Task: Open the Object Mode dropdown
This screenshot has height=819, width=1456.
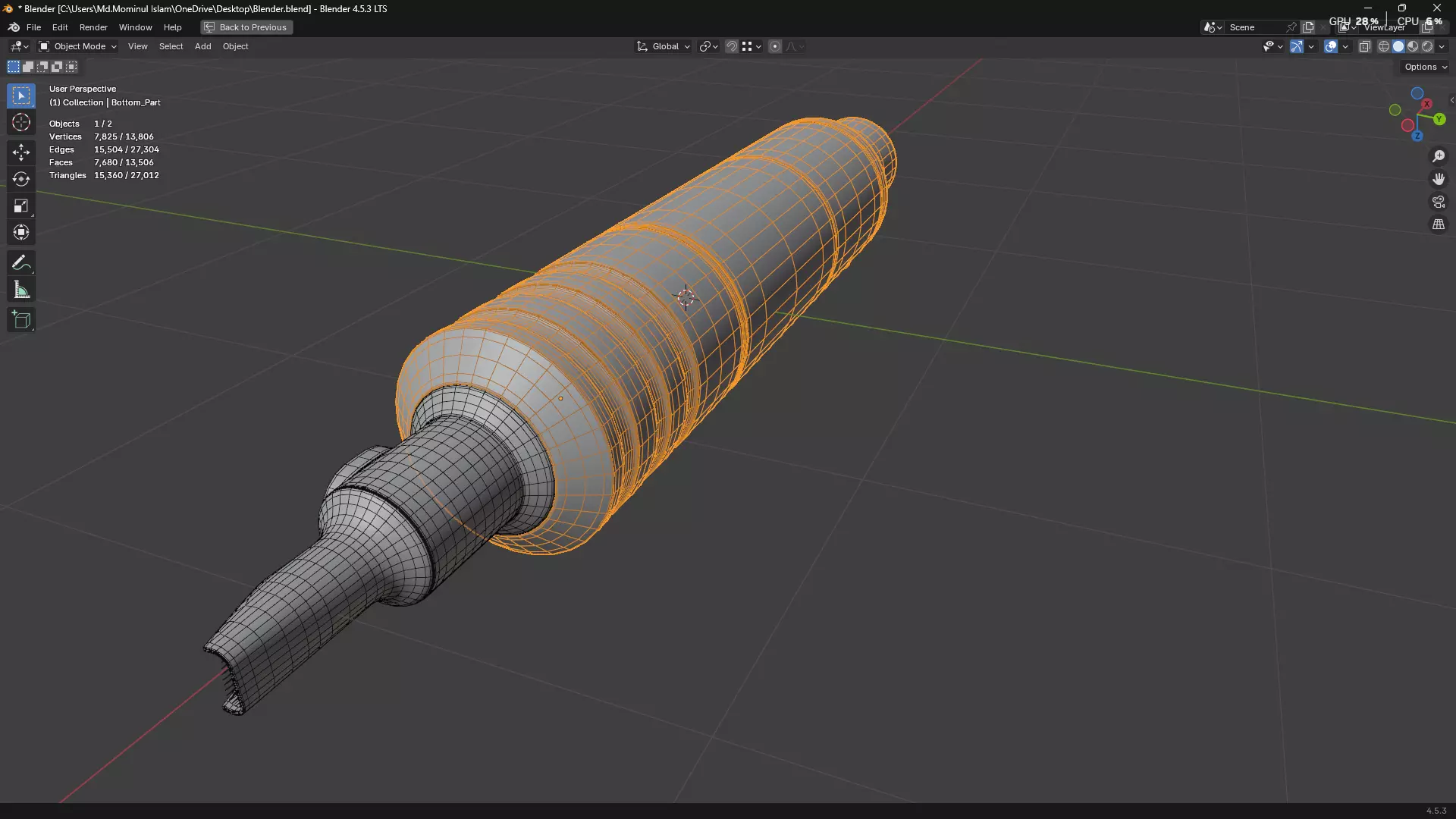Action: pyautogui.click(x=77, y=46)
